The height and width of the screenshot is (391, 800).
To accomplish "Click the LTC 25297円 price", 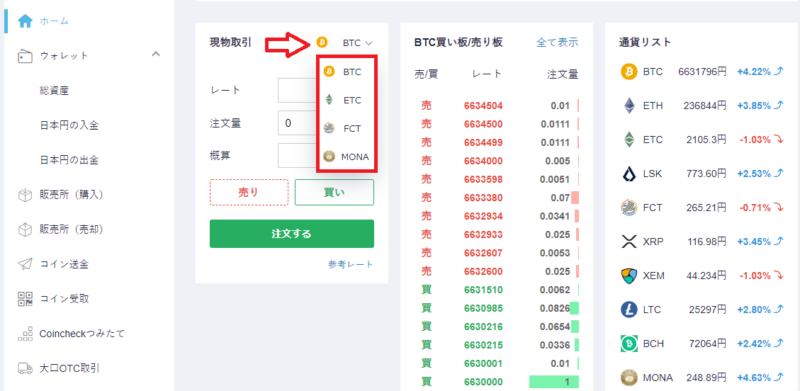I will (x=707, y=309).
